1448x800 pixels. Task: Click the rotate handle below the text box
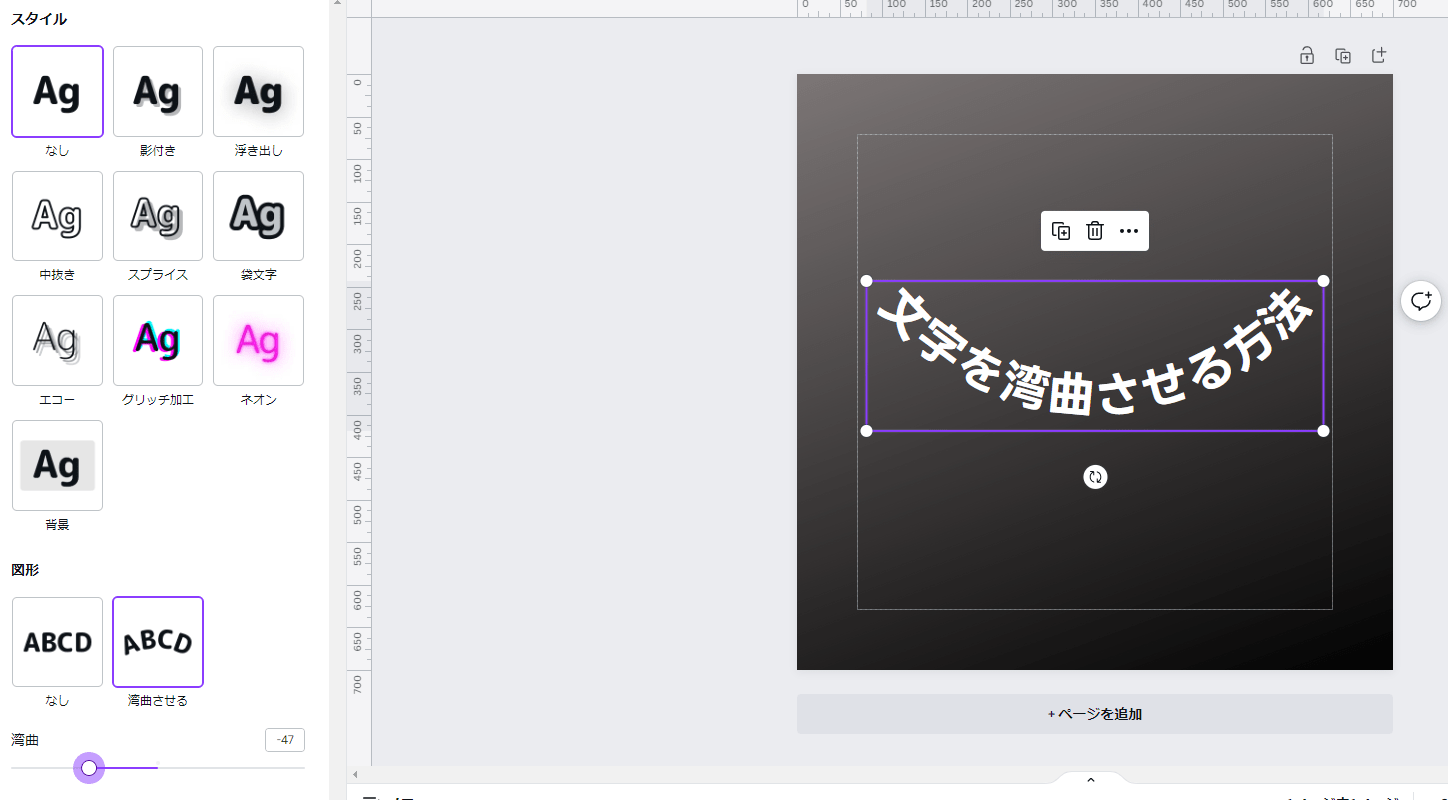[1095, 477]
